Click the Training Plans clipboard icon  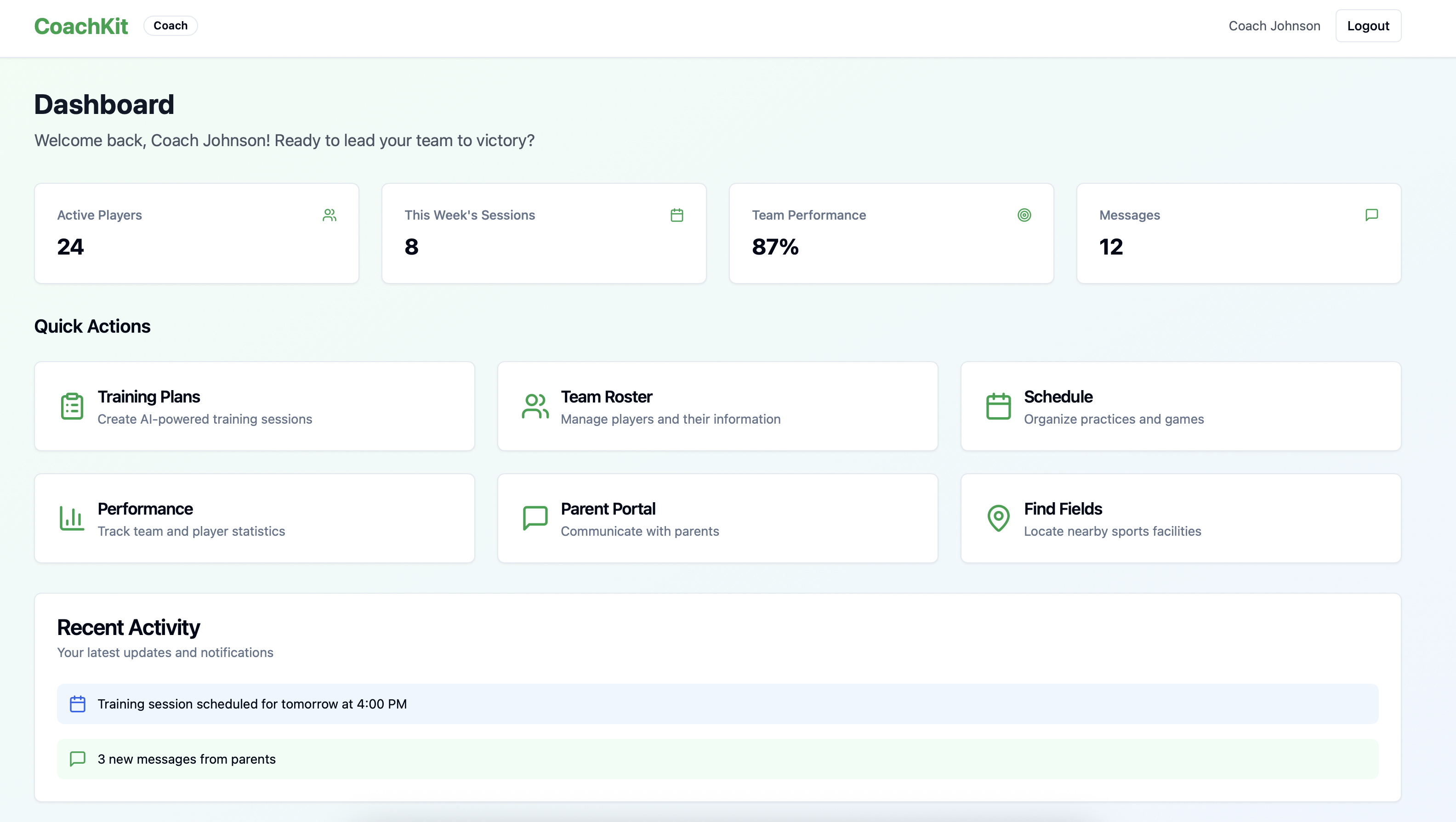coord(72,406)
